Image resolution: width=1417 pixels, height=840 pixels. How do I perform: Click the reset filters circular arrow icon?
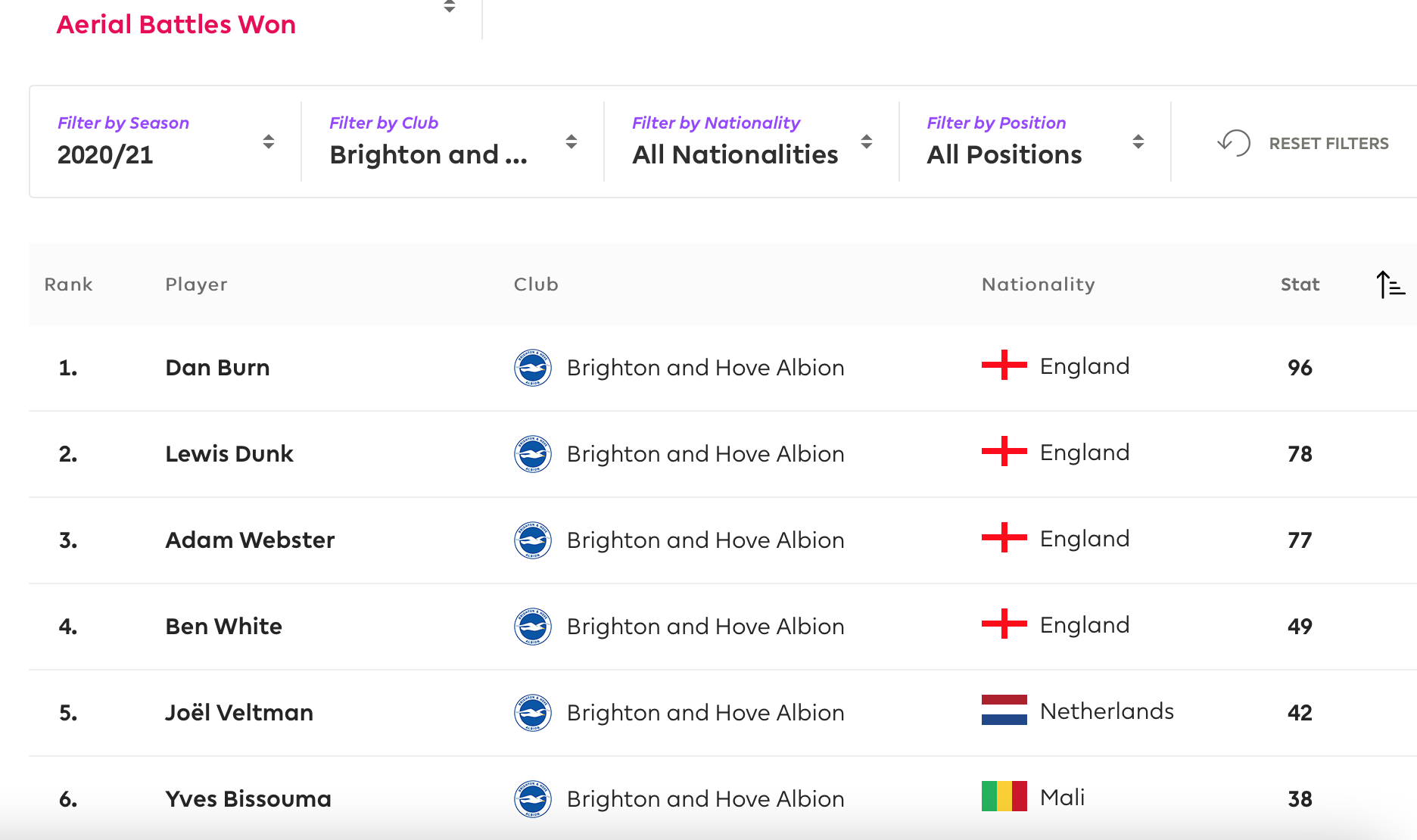(1234, 143)
